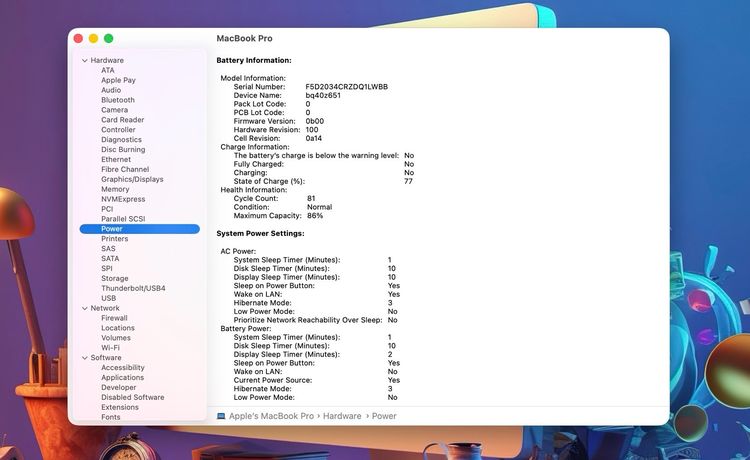Click Power in the path bar
The height and width of the screenshot is (460, 750).
[384, 416]
